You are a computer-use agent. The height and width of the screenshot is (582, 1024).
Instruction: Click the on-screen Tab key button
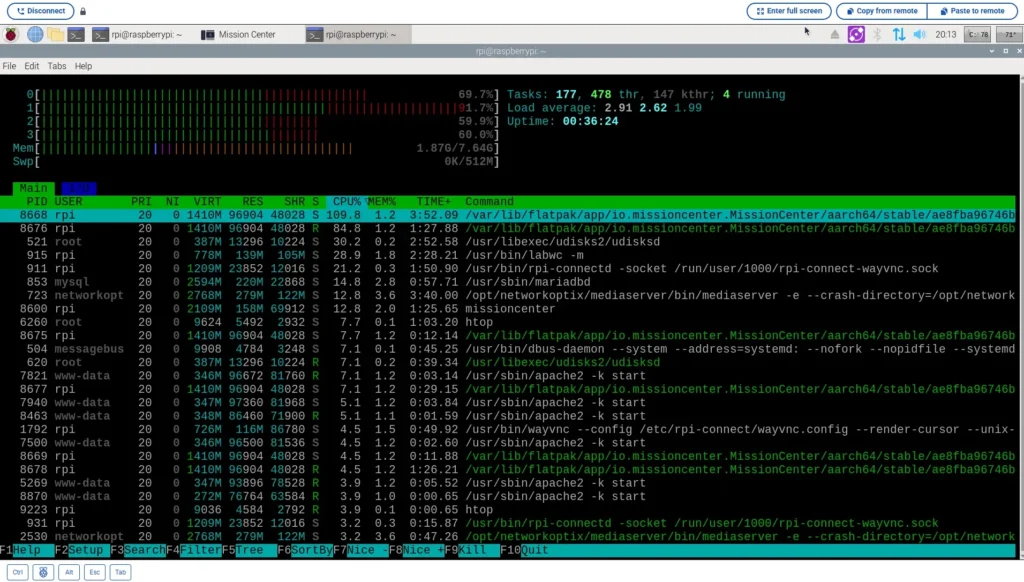(x=120, y=572)
